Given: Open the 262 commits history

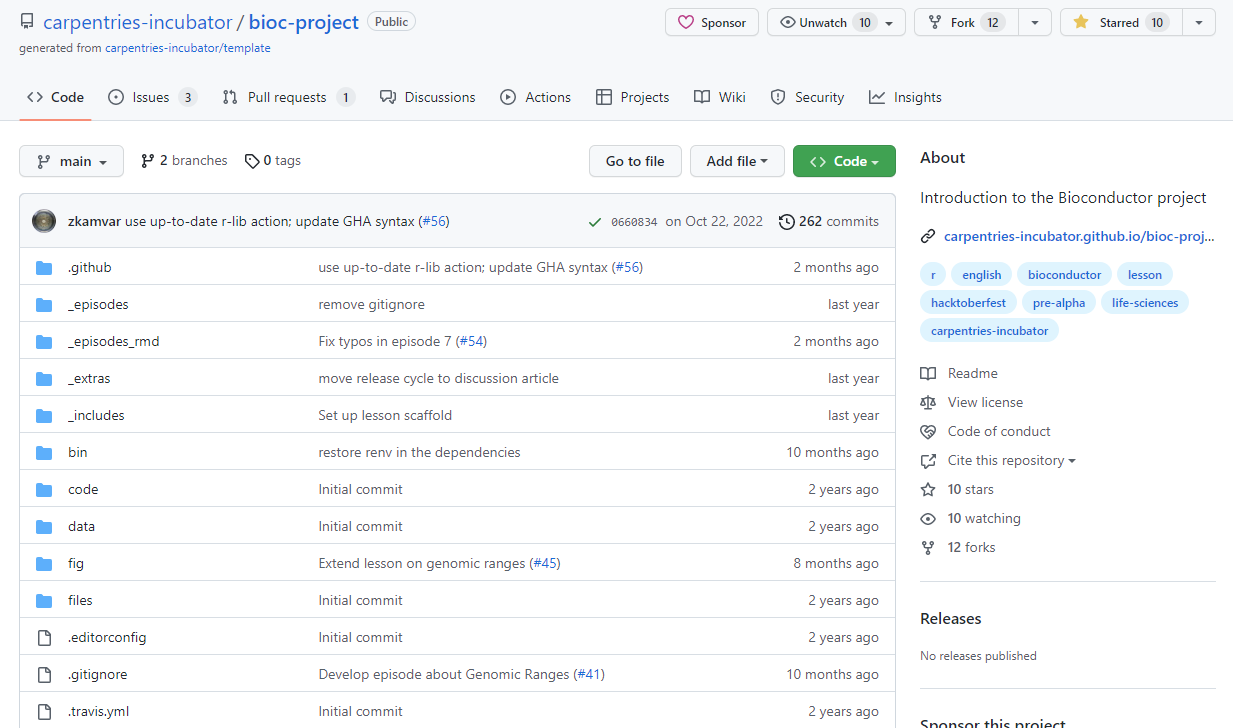Looking at the screenshot, I should click(x=828, y=221).
